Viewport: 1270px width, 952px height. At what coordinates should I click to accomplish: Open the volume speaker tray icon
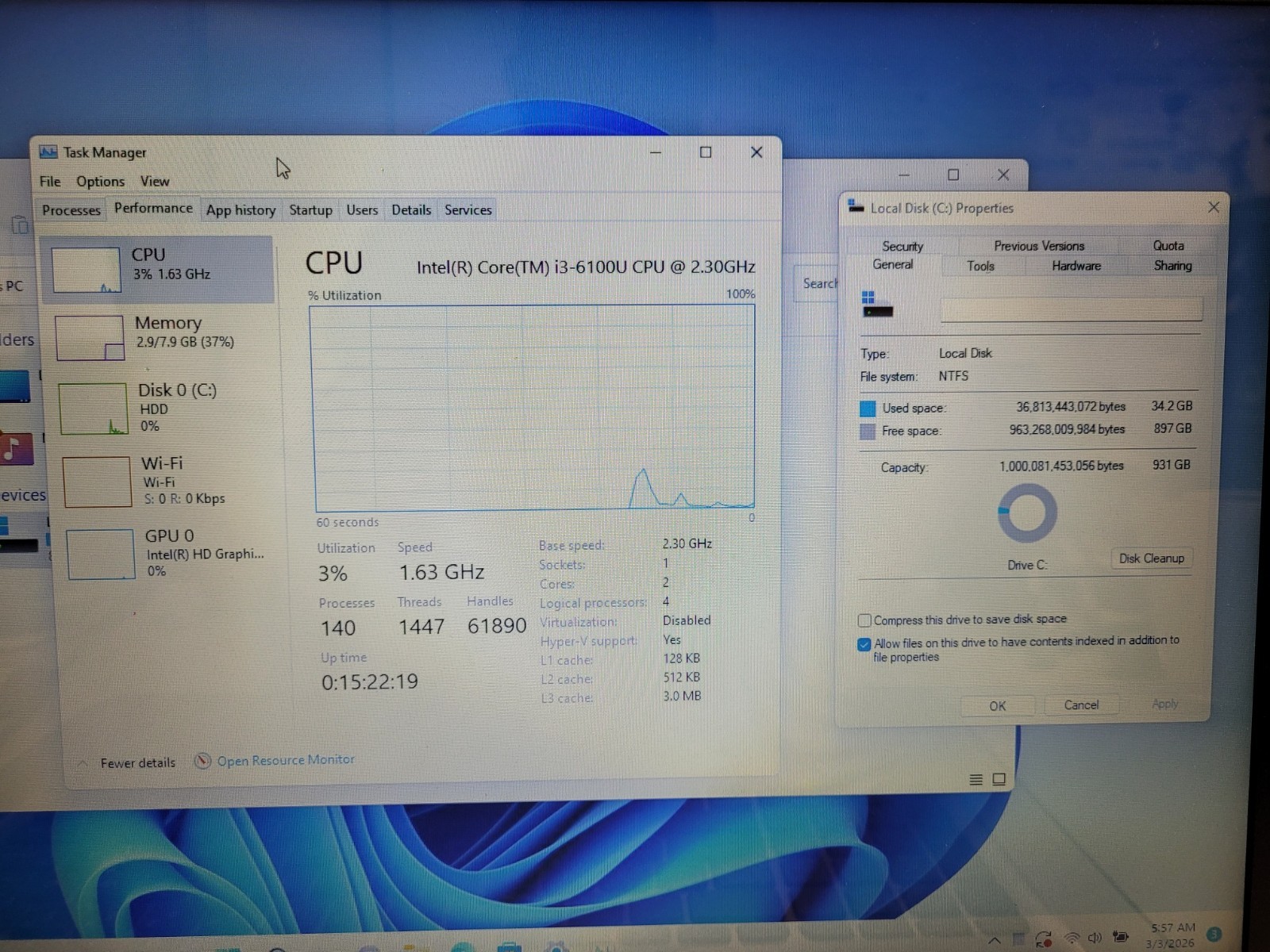point(1095,938)
